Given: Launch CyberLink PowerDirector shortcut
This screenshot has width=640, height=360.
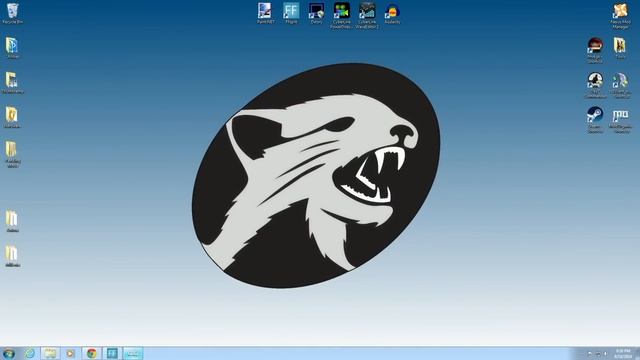Looking at the screenshot, I should click(342, 16).
